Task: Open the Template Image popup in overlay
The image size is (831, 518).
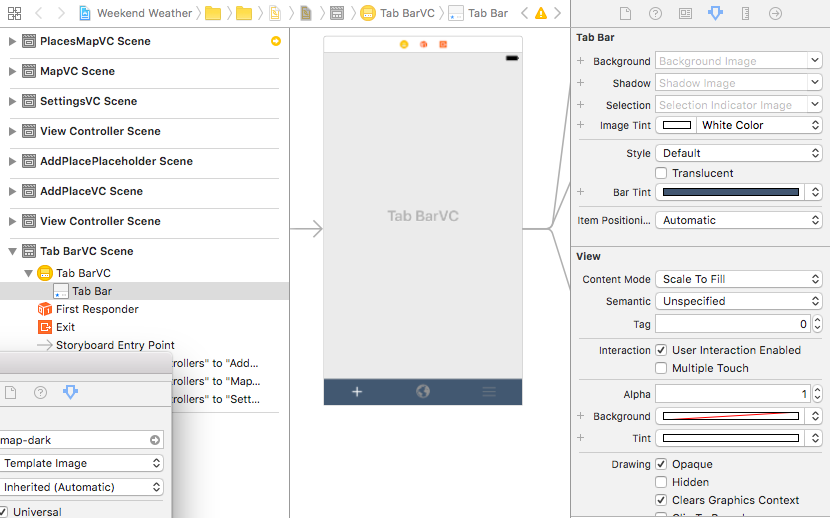Action: 81,463
